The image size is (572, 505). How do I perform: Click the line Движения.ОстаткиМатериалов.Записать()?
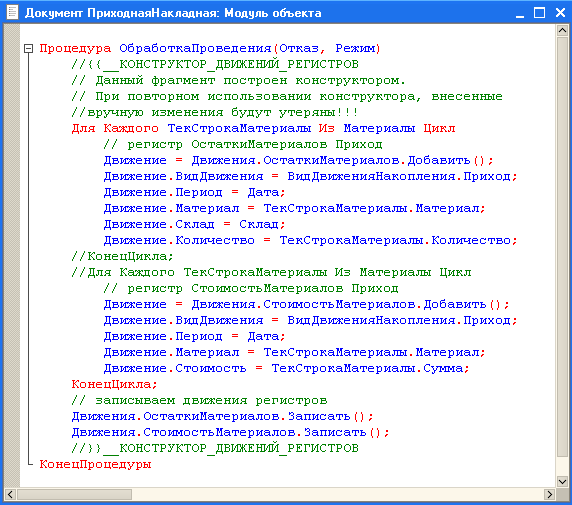point(223,417)
